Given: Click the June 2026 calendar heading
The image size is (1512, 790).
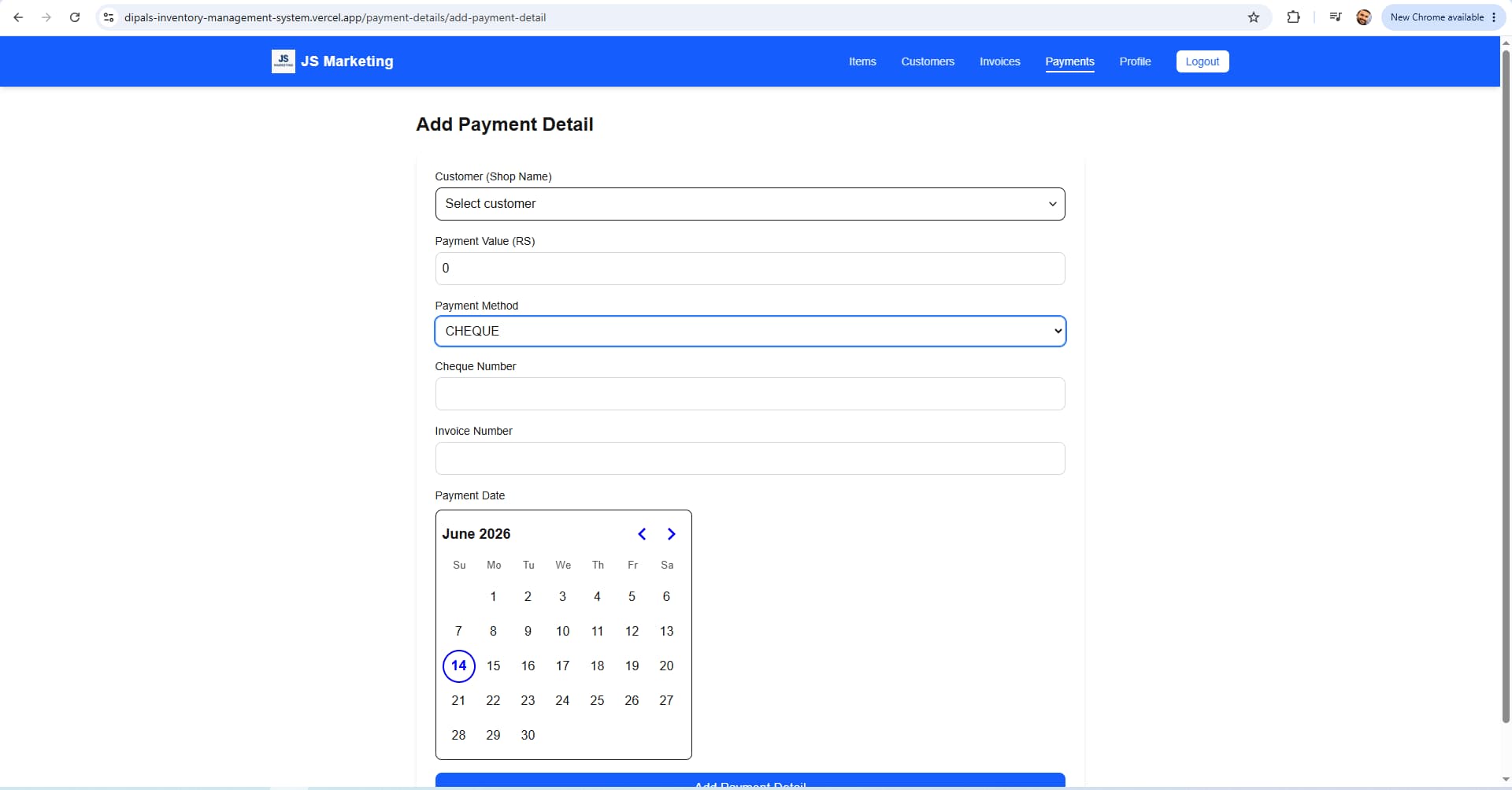Looking at the screenshot, I should 476,534.
